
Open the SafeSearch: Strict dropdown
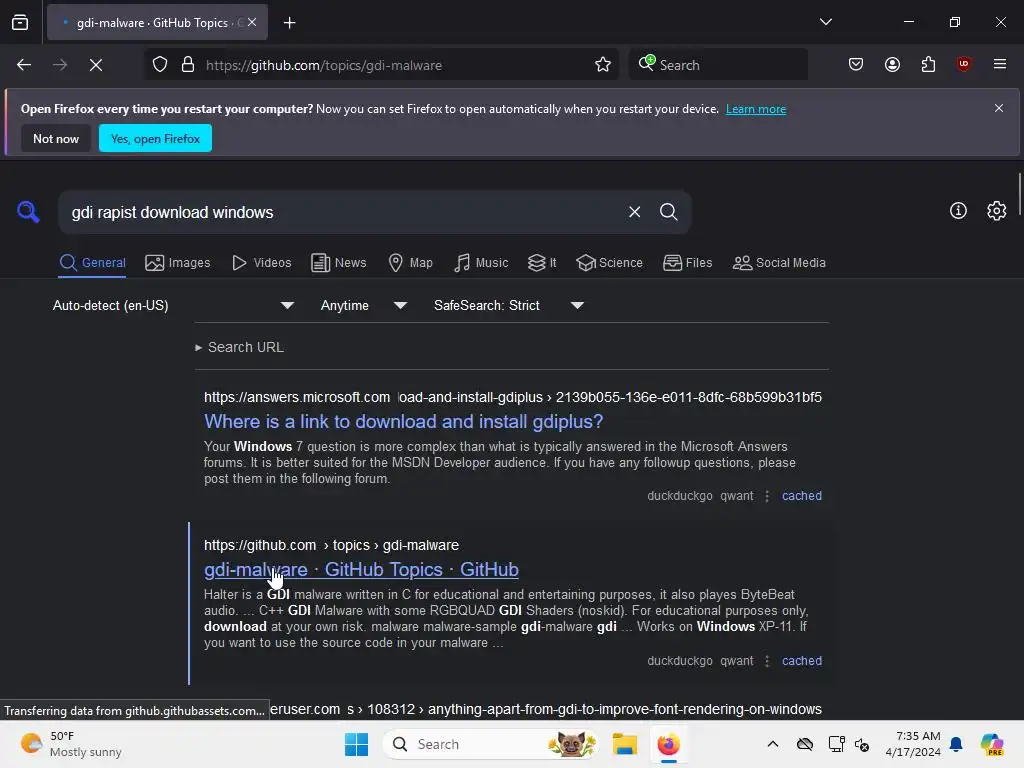[509, 306]
